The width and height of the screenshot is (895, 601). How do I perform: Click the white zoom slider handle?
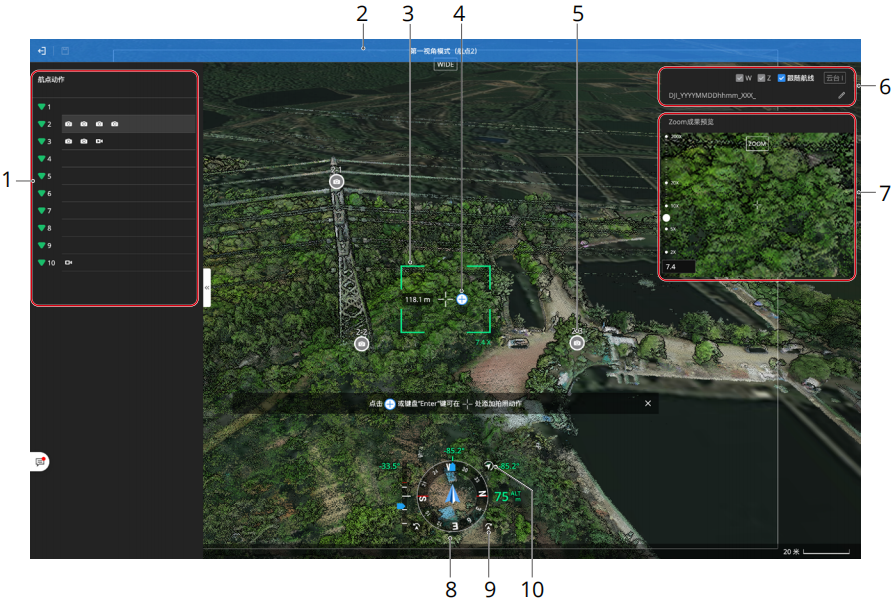(x=666, y=217)
